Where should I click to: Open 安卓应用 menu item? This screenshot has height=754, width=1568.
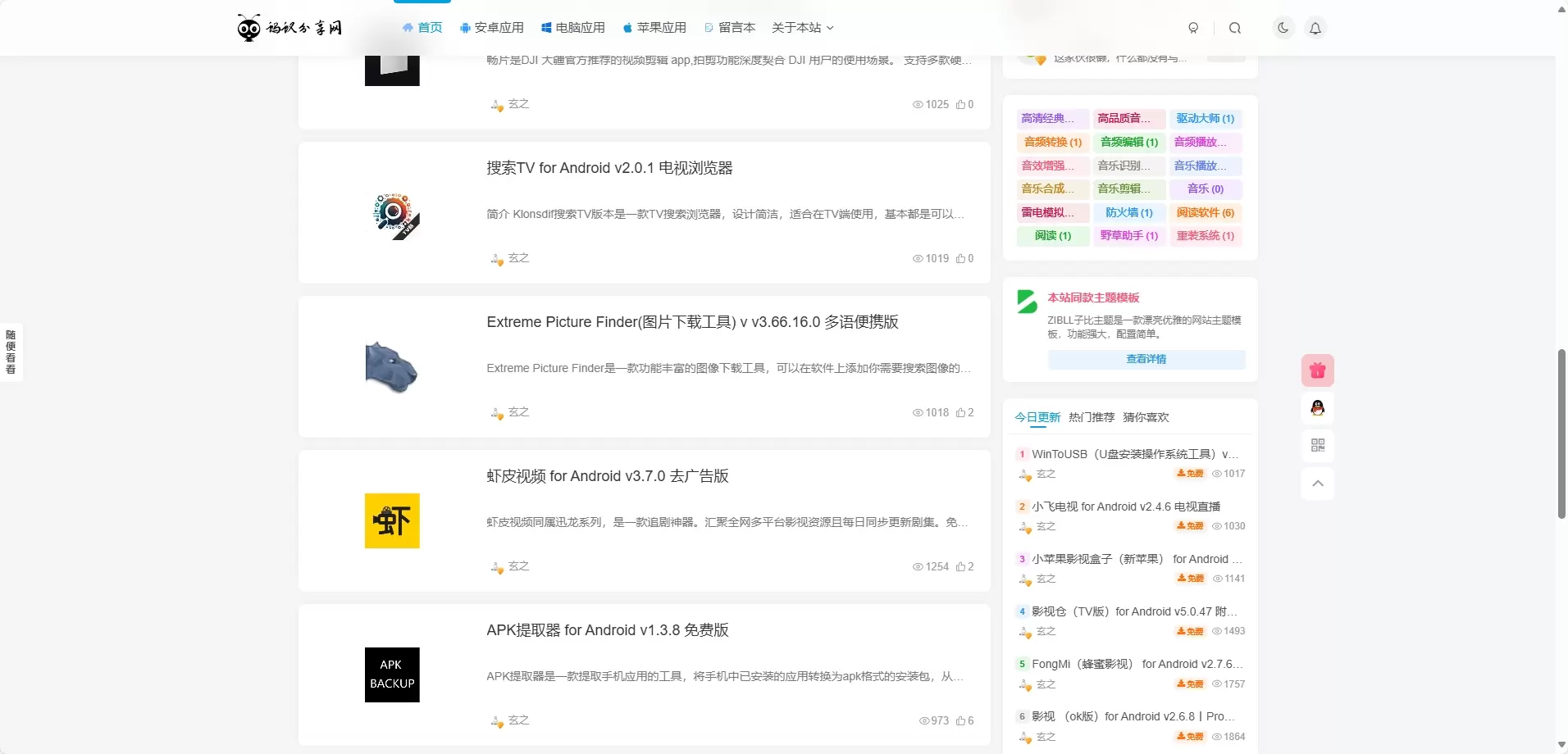click(x=491, y=28)
